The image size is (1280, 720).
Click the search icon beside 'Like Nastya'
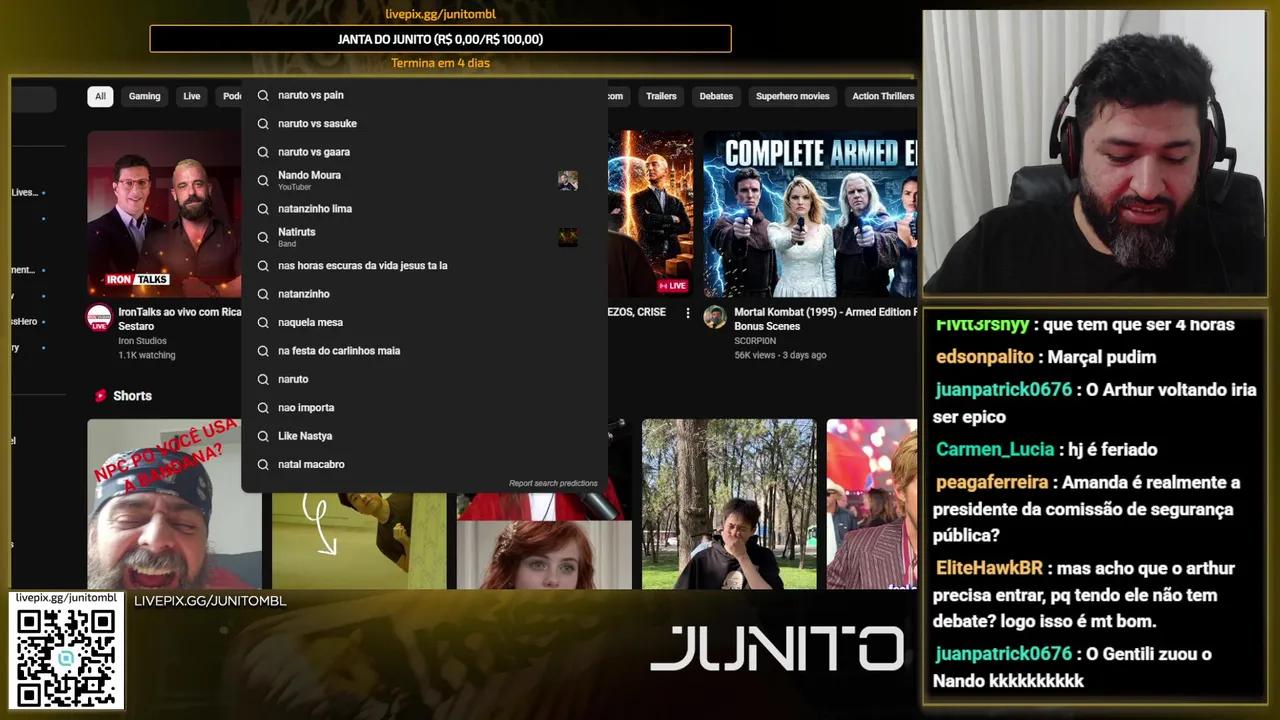pos(263,436)
